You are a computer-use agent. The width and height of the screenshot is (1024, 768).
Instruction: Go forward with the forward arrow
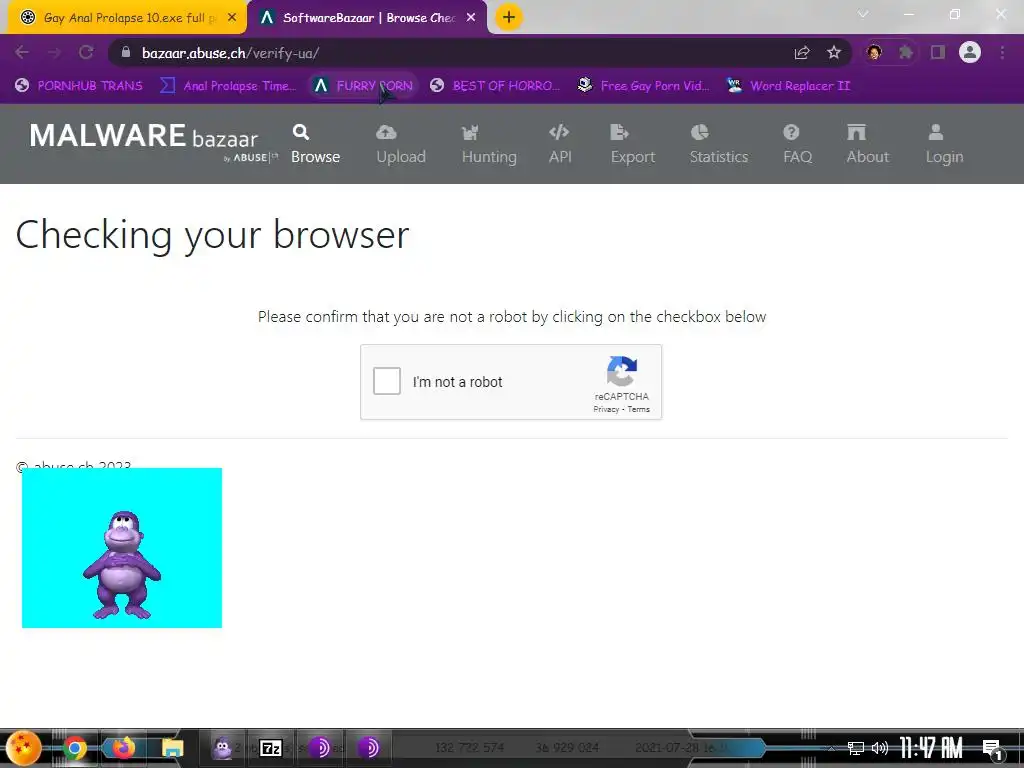pyautogui.click(x=54, y=53)
